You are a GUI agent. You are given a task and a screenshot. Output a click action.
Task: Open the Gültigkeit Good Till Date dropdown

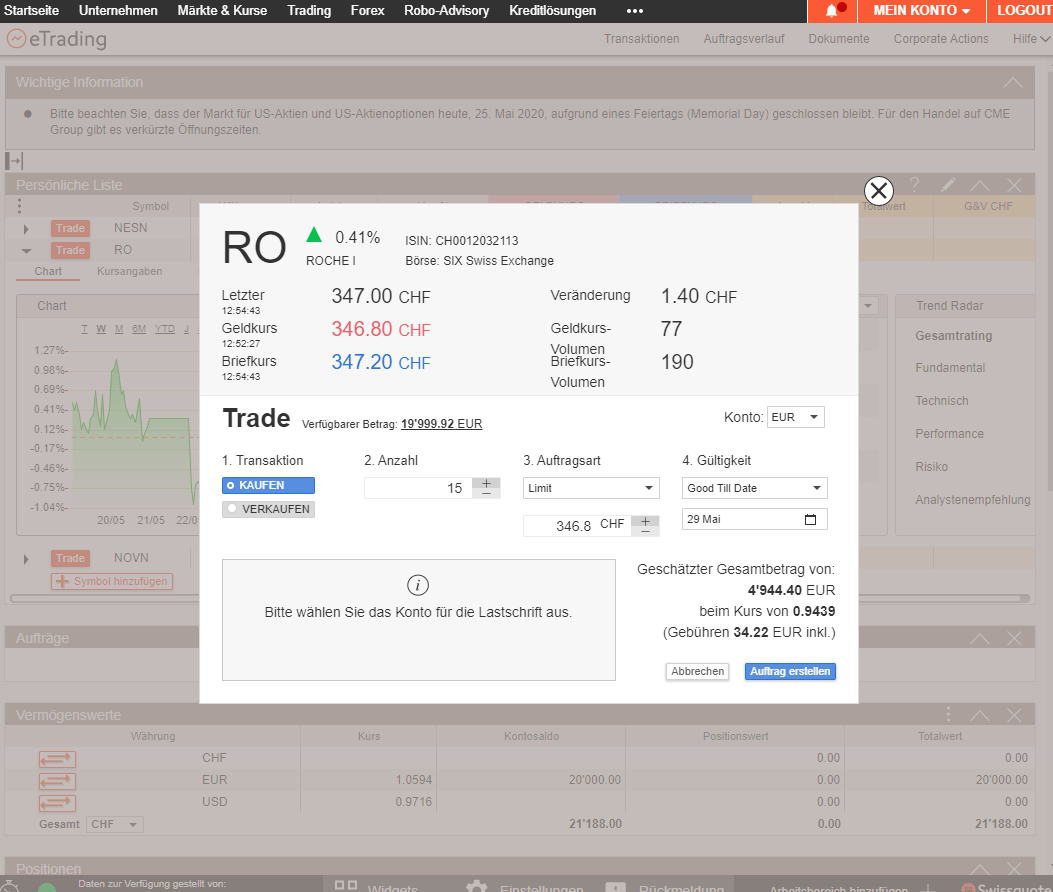click(x=754, y=488)
